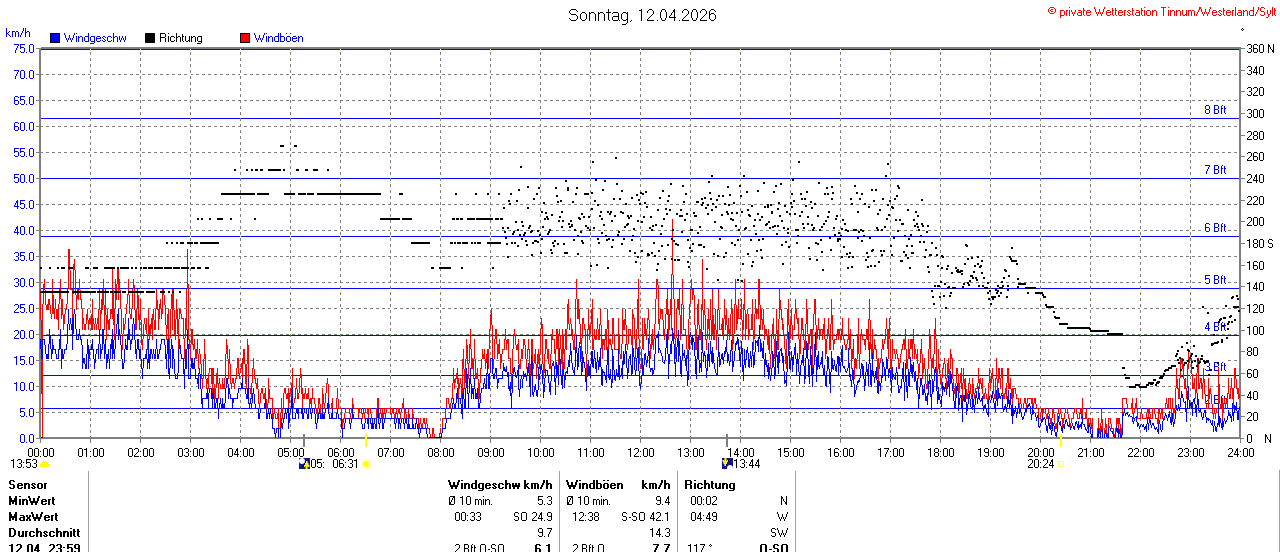Click the 6 Bft line label
The image size is (1280, 552).
click(x=1215, y=228)
